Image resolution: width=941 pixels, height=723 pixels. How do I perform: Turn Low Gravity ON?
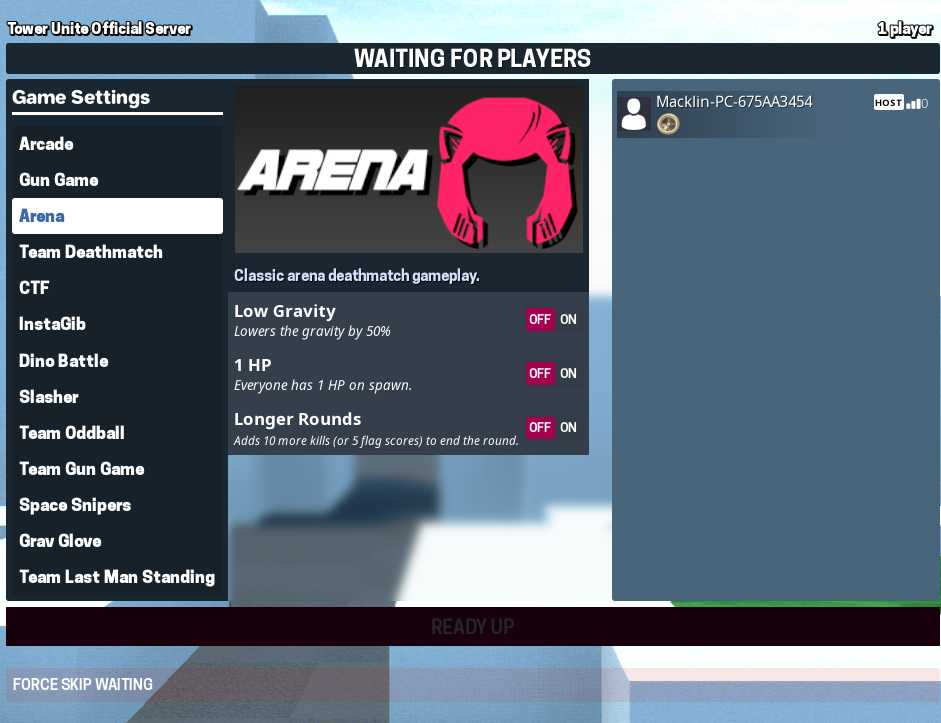pos(568,319)
